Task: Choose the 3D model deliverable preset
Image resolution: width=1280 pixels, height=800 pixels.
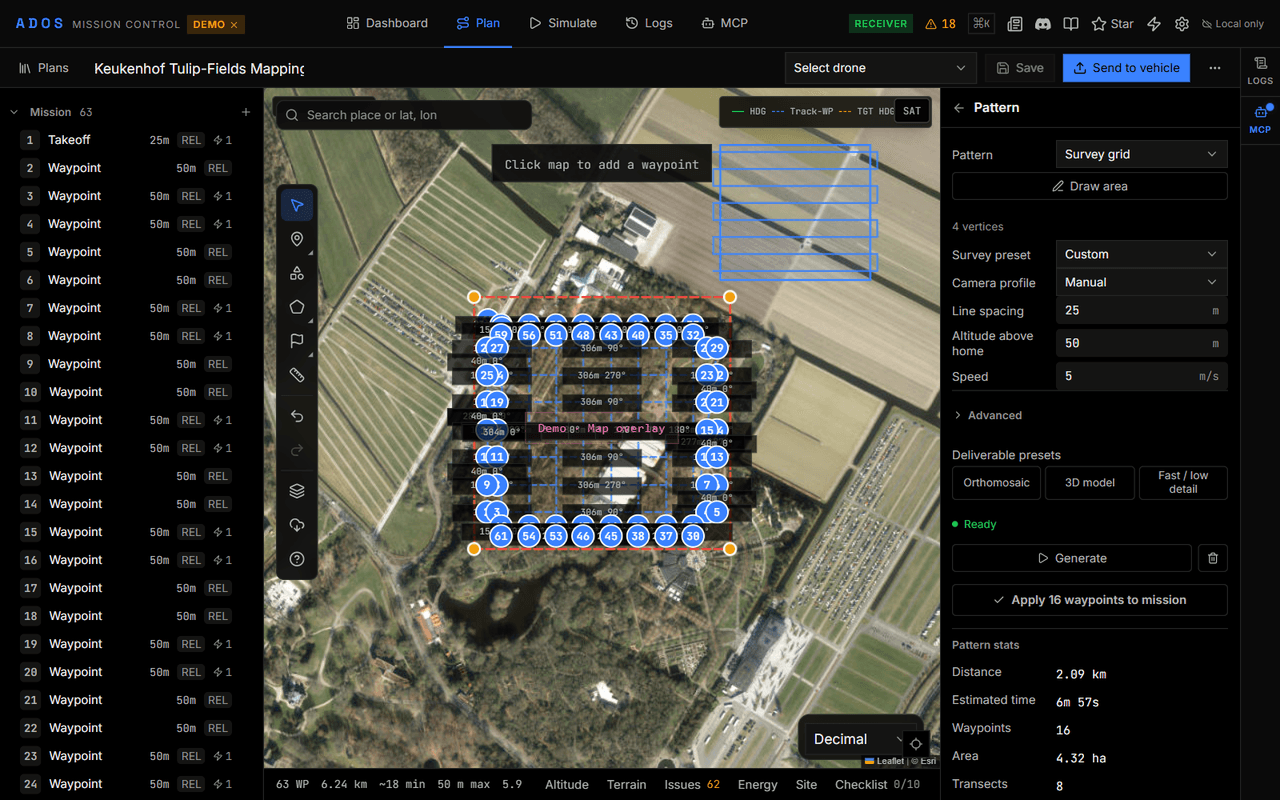Action: tap(1090, 483)
